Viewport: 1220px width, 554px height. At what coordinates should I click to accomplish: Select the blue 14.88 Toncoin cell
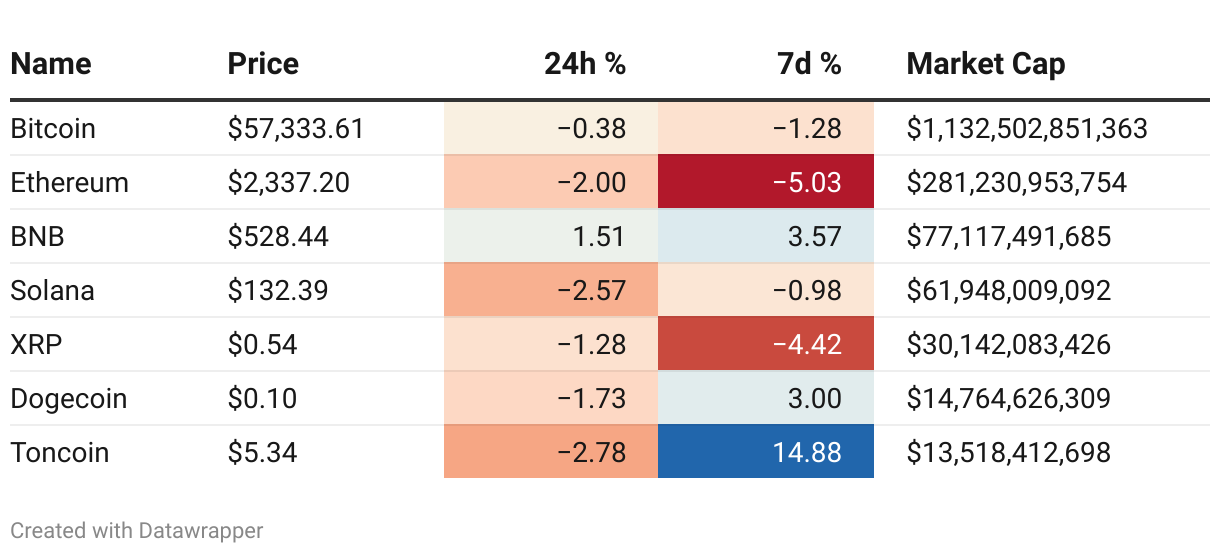(x=766, y=452)
